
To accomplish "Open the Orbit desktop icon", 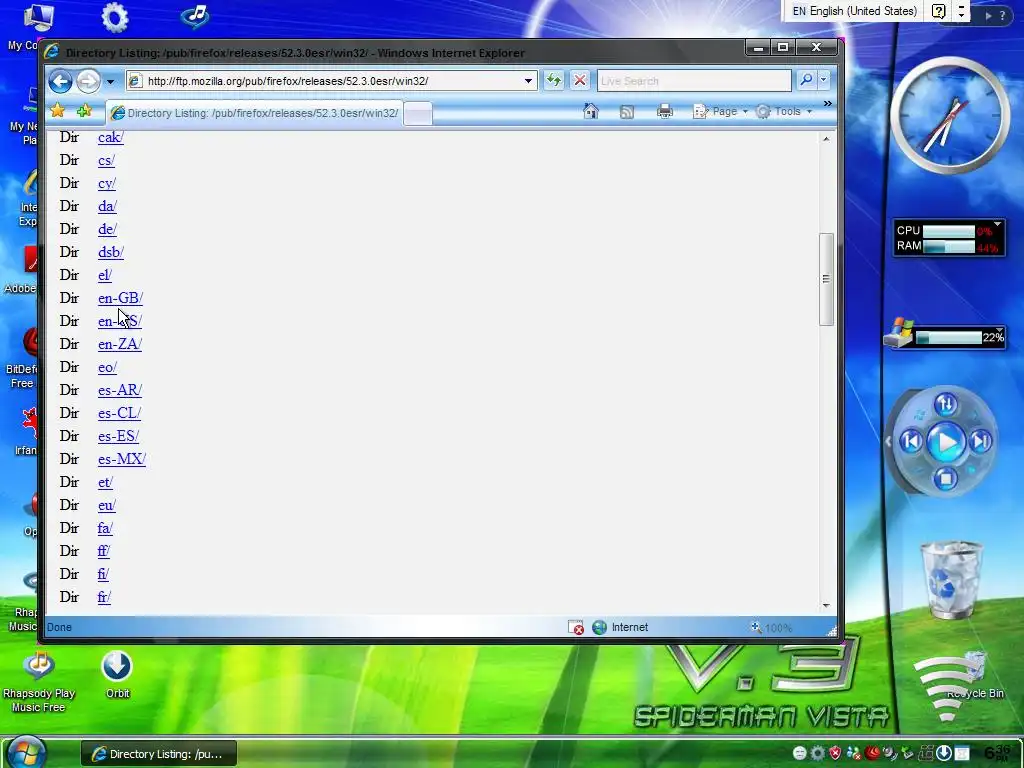I will coord(117,675).
